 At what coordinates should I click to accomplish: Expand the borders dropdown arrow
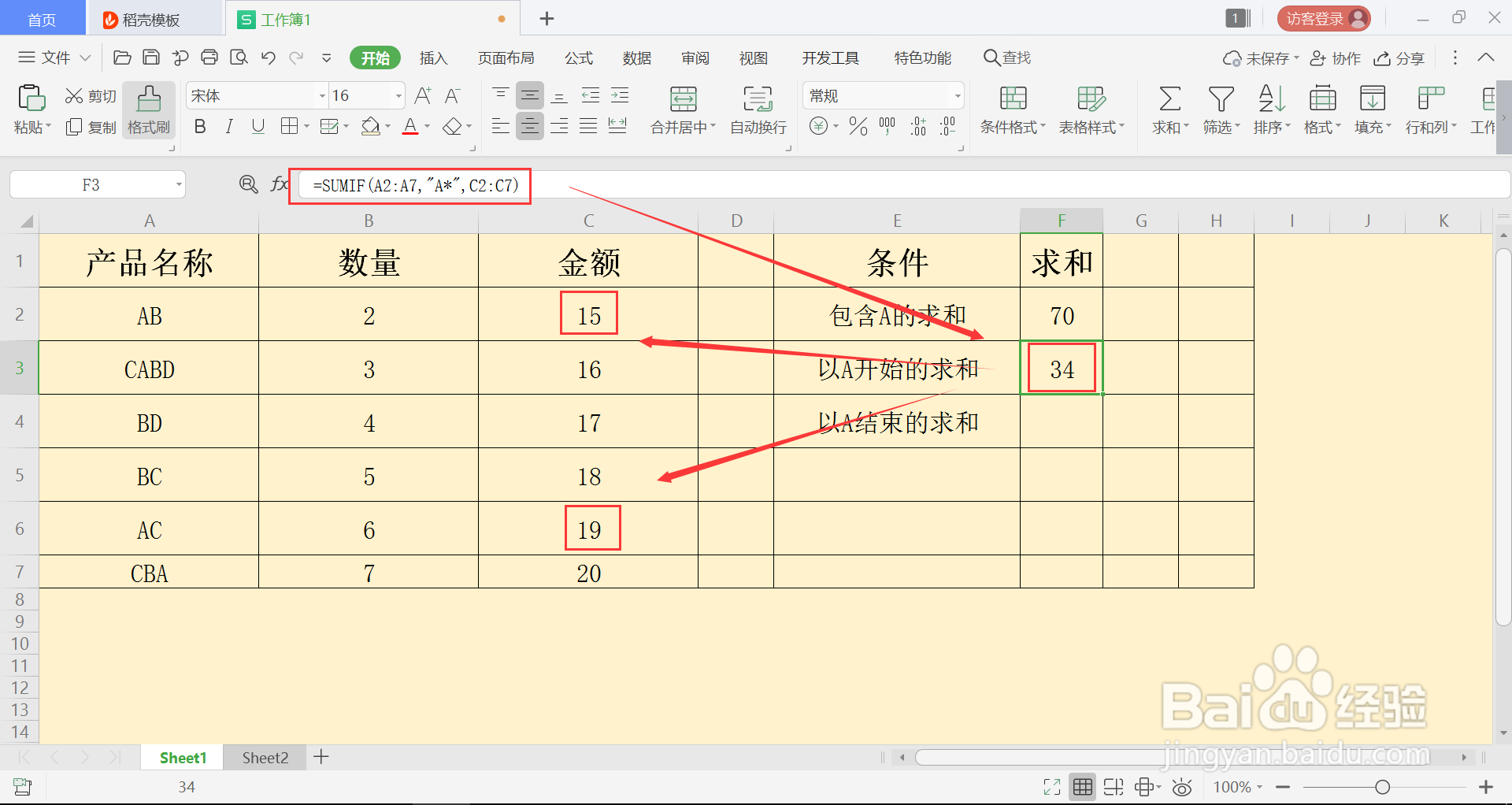[x=306, y=126]
